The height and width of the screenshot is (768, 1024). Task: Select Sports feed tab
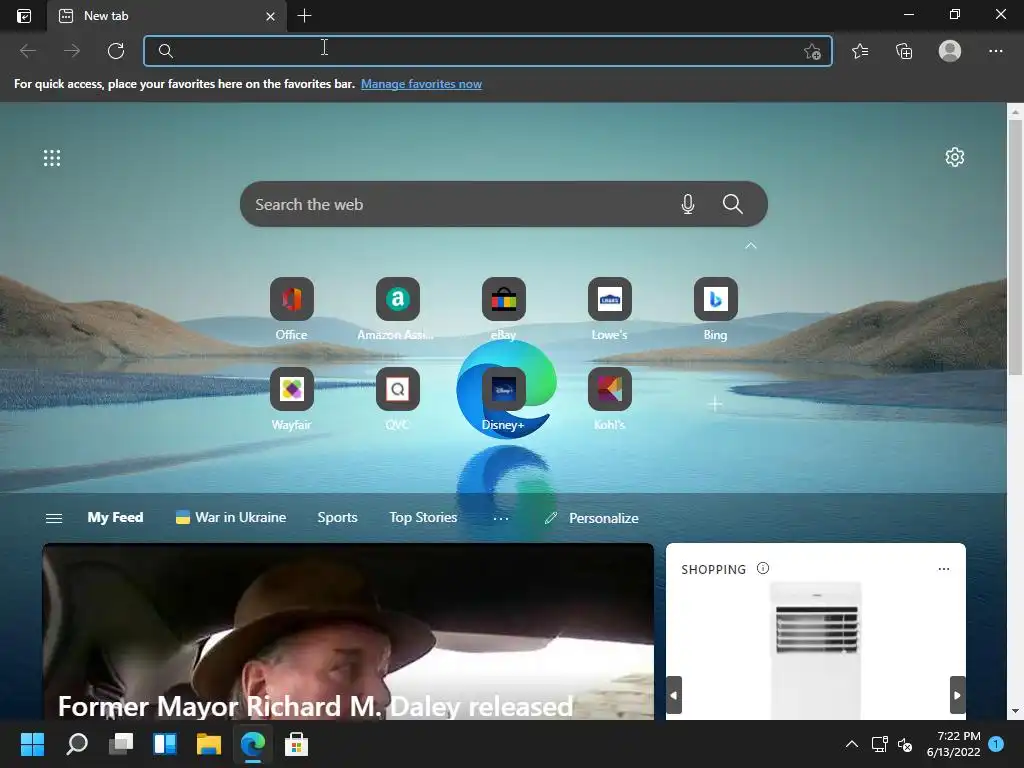coord(338,517)
